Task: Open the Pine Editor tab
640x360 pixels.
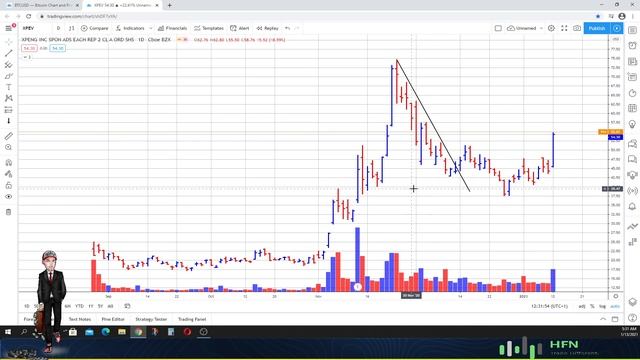Action: [113, 319]
